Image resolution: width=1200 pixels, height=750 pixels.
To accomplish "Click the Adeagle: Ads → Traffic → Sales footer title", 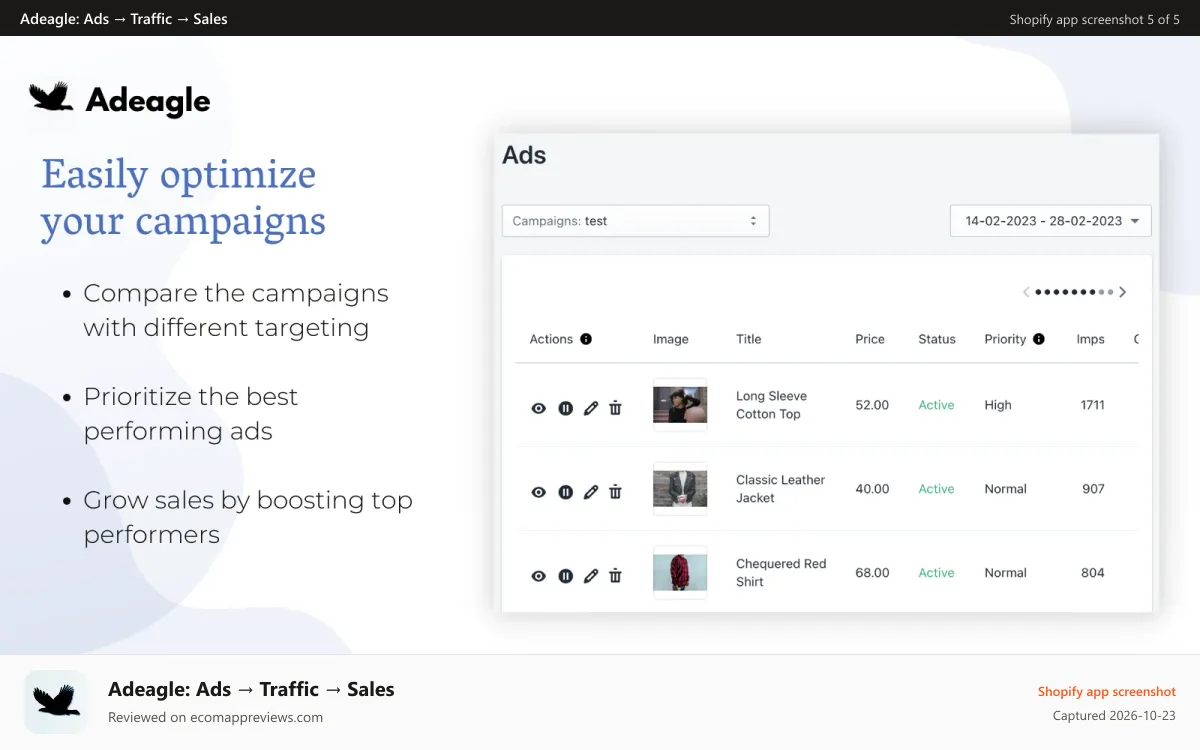I will [251, 689].
